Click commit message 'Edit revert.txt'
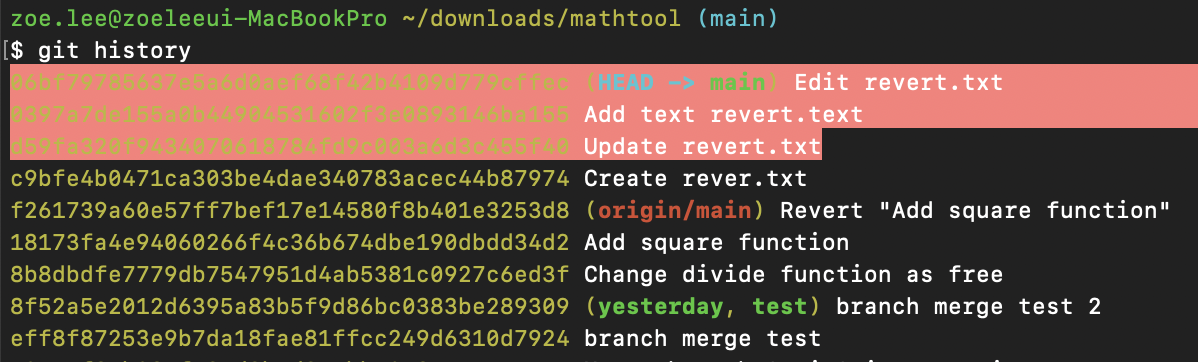Viewport: 1198px width, 362px height. 898,82
